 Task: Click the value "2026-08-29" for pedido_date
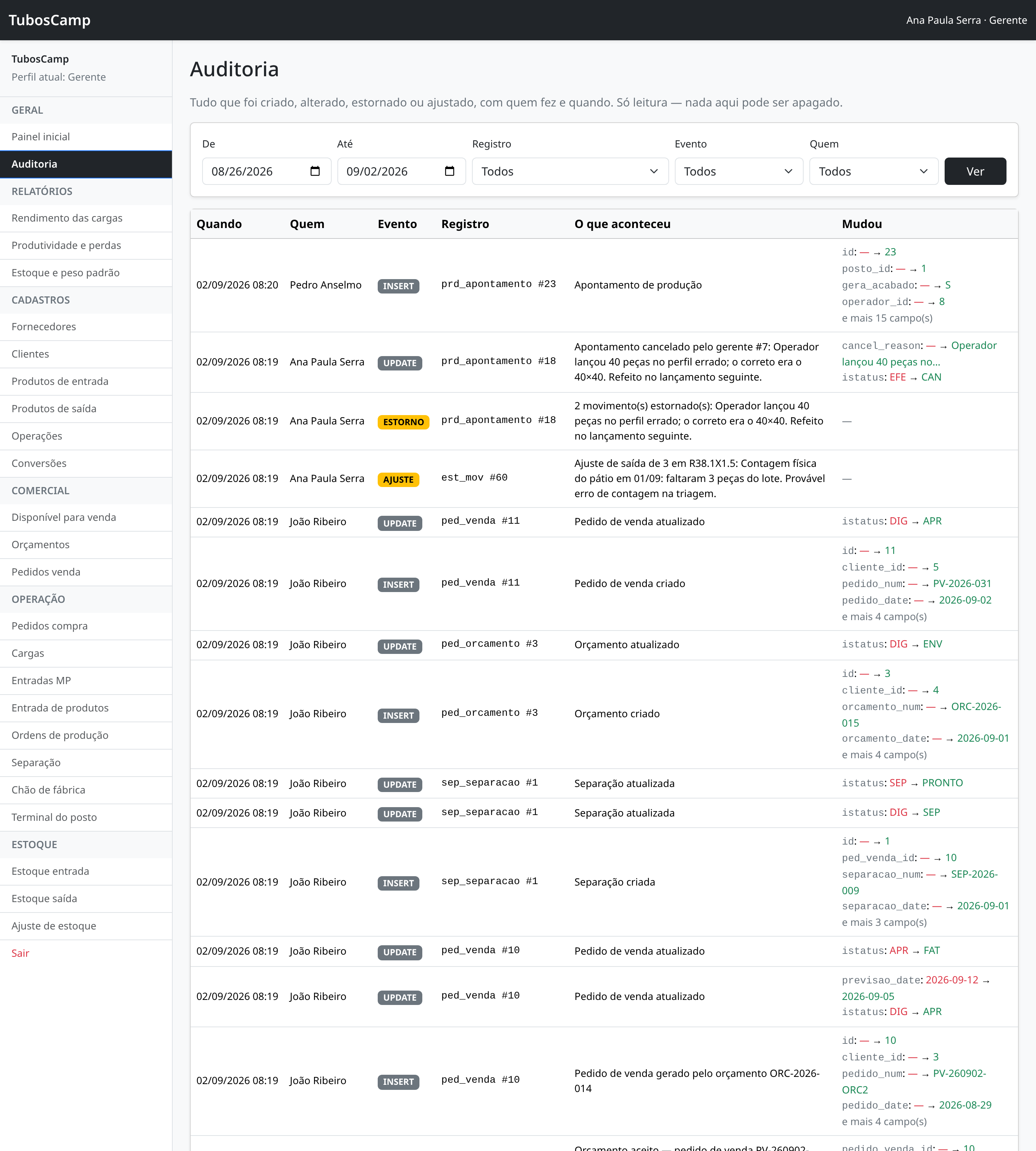click(965, 1105)
